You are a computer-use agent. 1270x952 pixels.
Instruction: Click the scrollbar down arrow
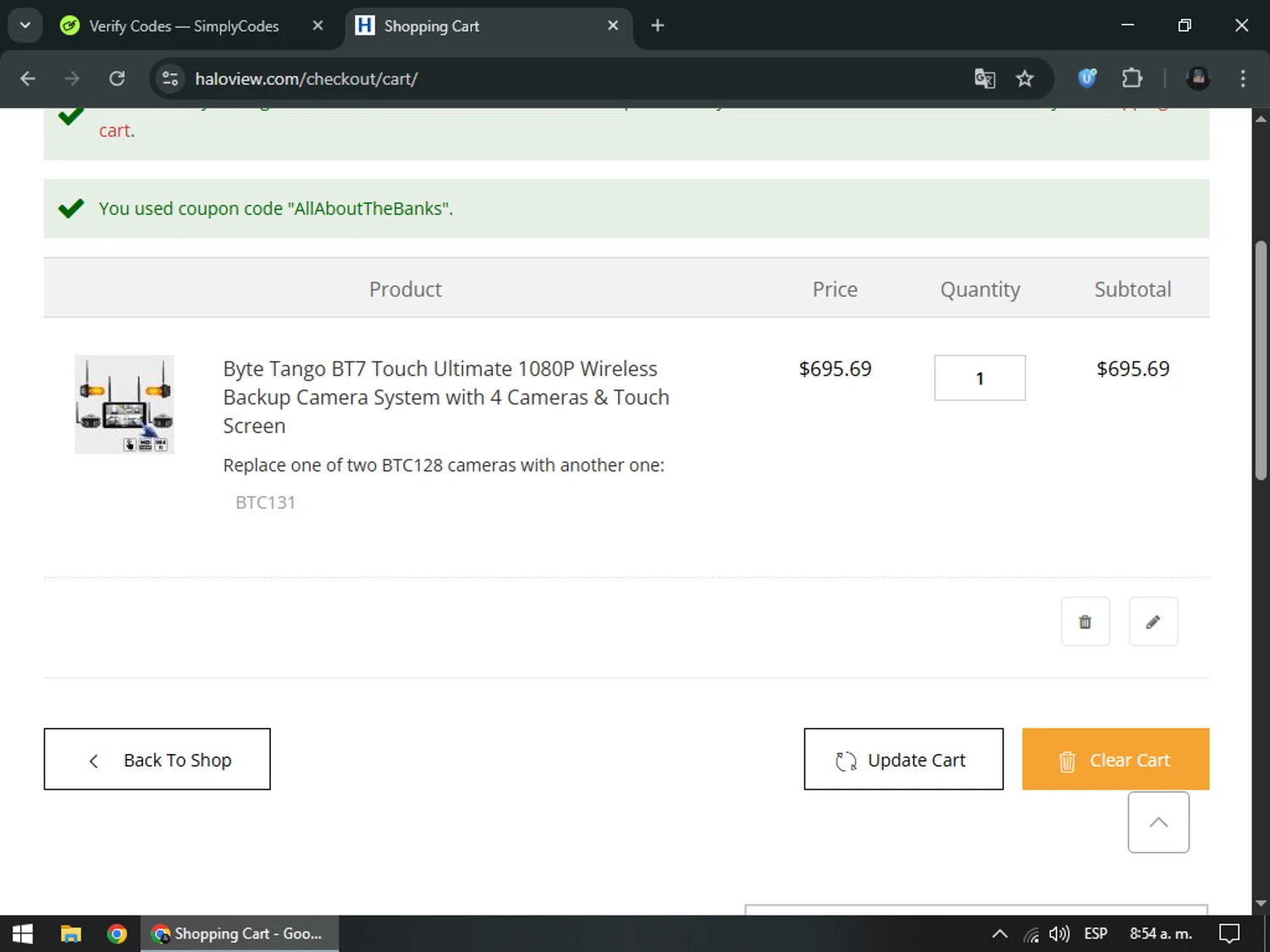[1261, 904]
